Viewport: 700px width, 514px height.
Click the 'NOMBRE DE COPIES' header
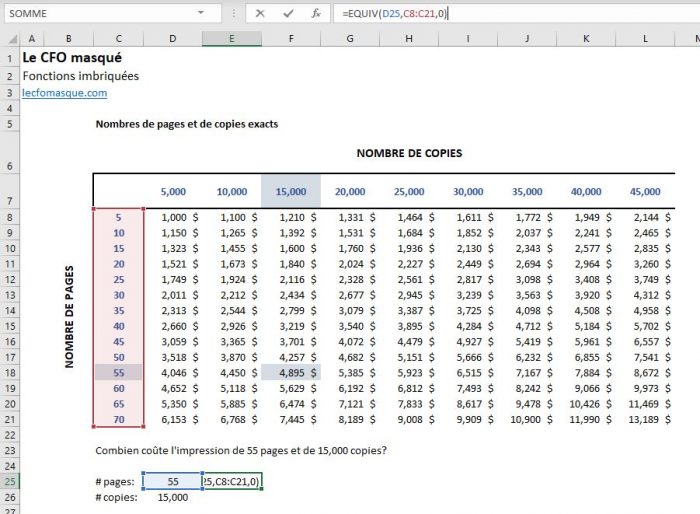point(409,153)
